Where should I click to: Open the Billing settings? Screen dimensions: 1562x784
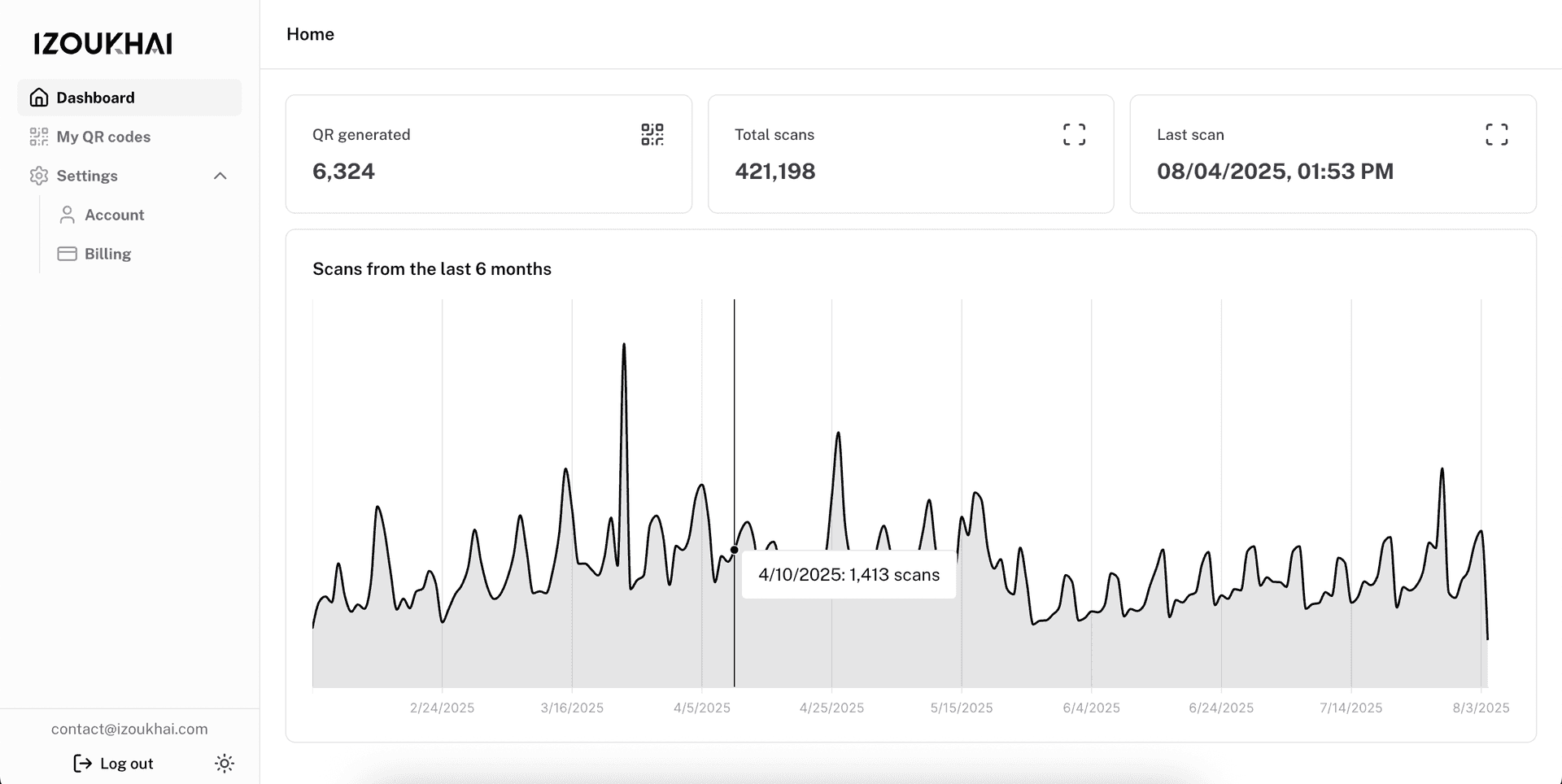coord(107,254)
